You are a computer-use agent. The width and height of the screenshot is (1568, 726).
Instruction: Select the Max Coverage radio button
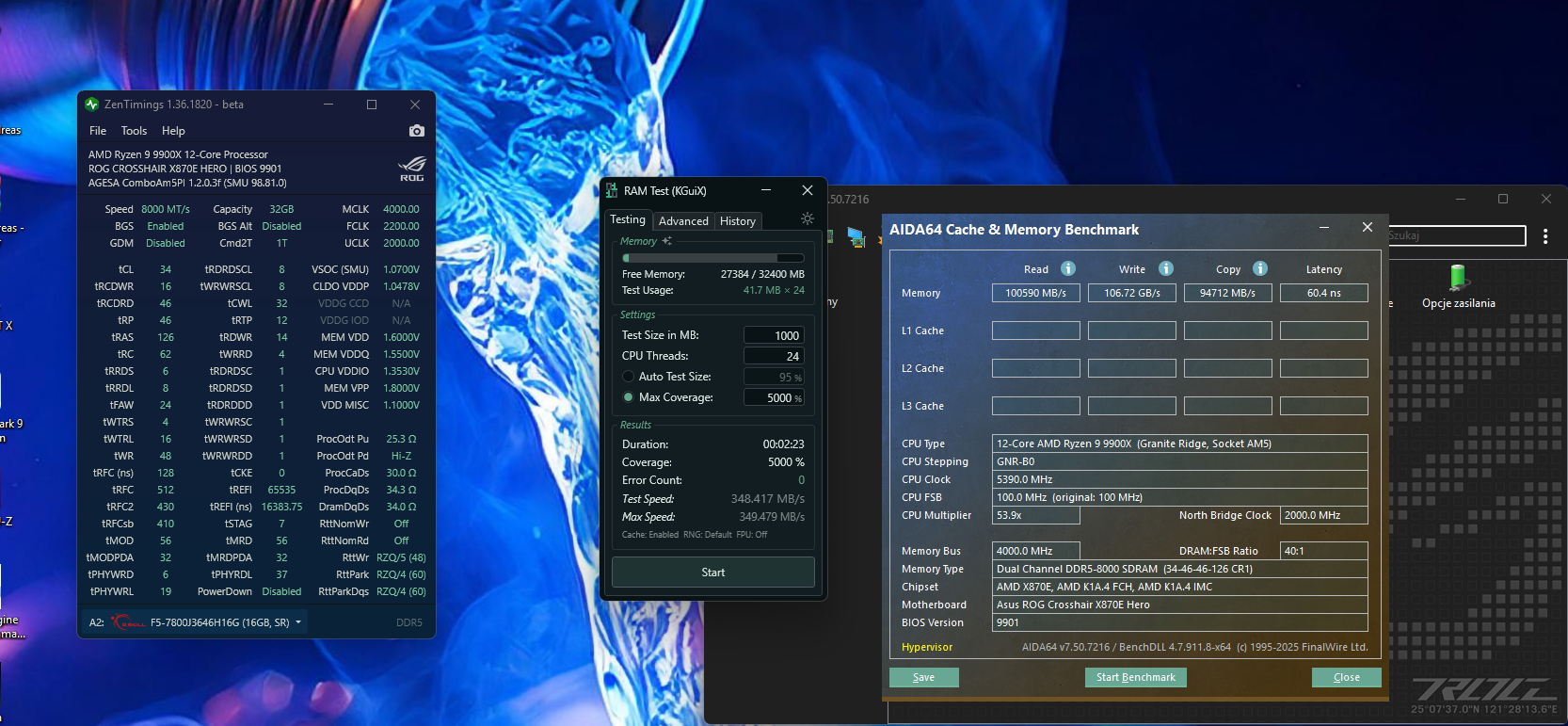pos(629,397)
